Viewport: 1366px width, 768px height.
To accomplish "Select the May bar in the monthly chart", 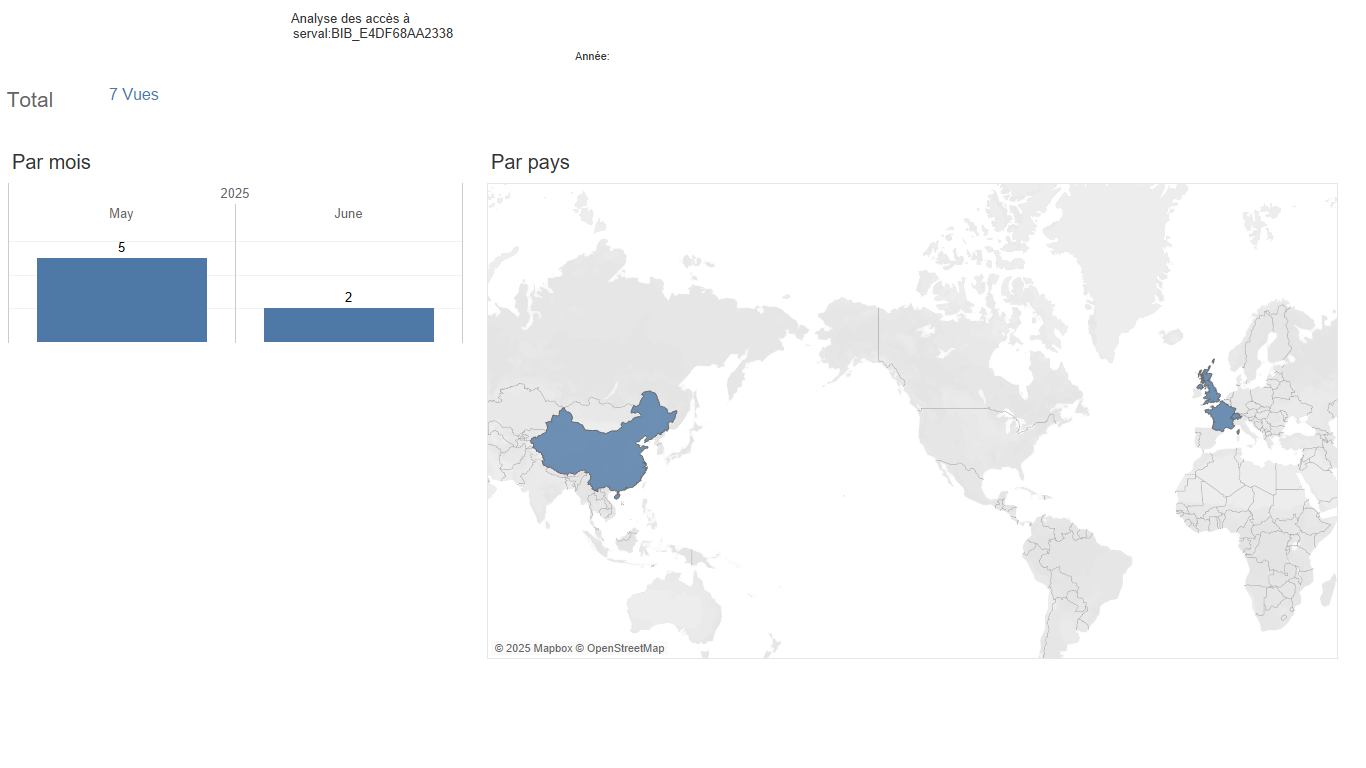I will [122, 300].
